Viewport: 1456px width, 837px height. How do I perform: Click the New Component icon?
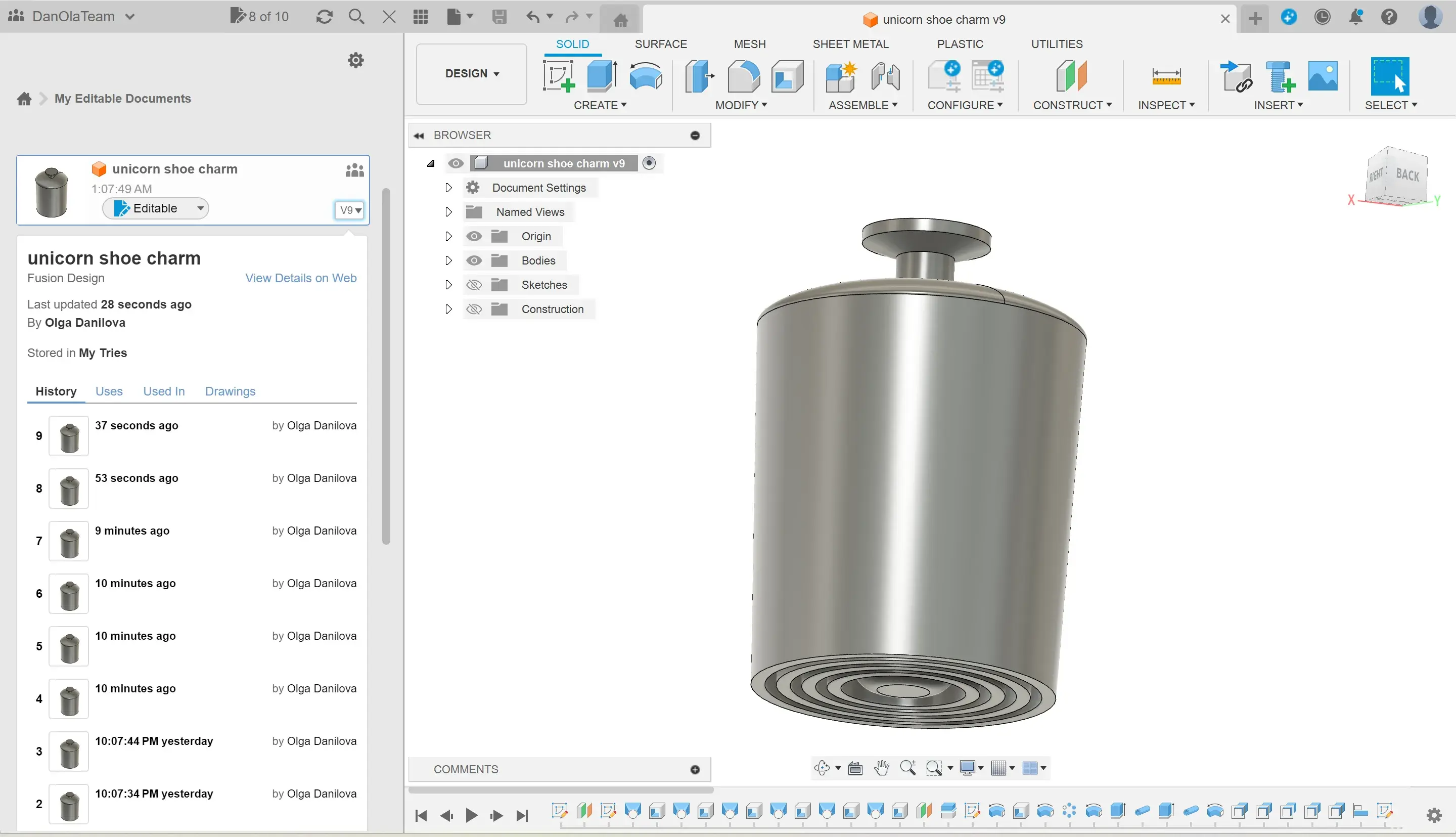pos(841,76)
